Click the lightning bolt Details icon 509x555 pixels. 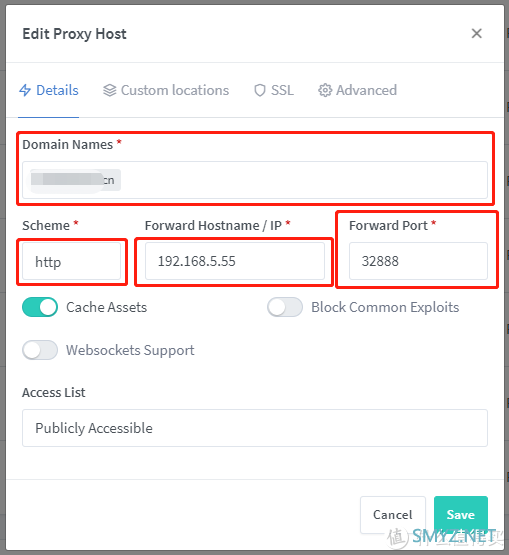25,90
